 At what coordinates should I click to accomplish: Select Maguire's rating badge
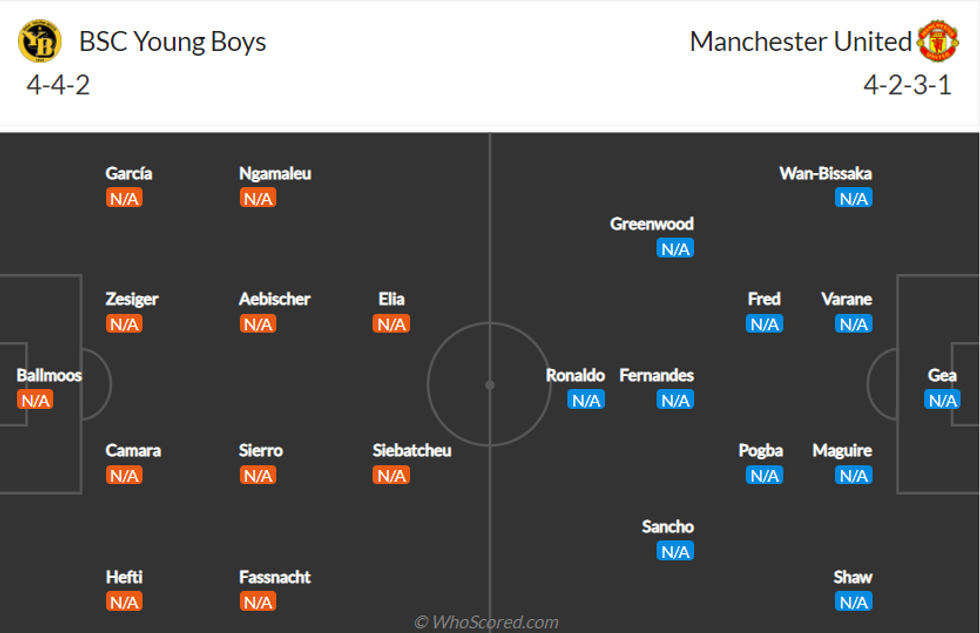click(853, 475)
